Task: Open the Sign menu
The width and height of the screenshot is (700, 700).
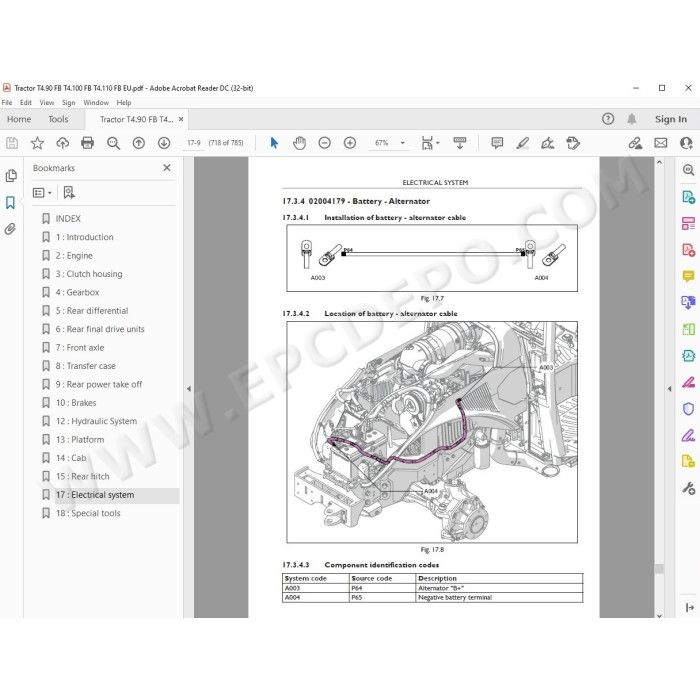Action: coord(68,102)
